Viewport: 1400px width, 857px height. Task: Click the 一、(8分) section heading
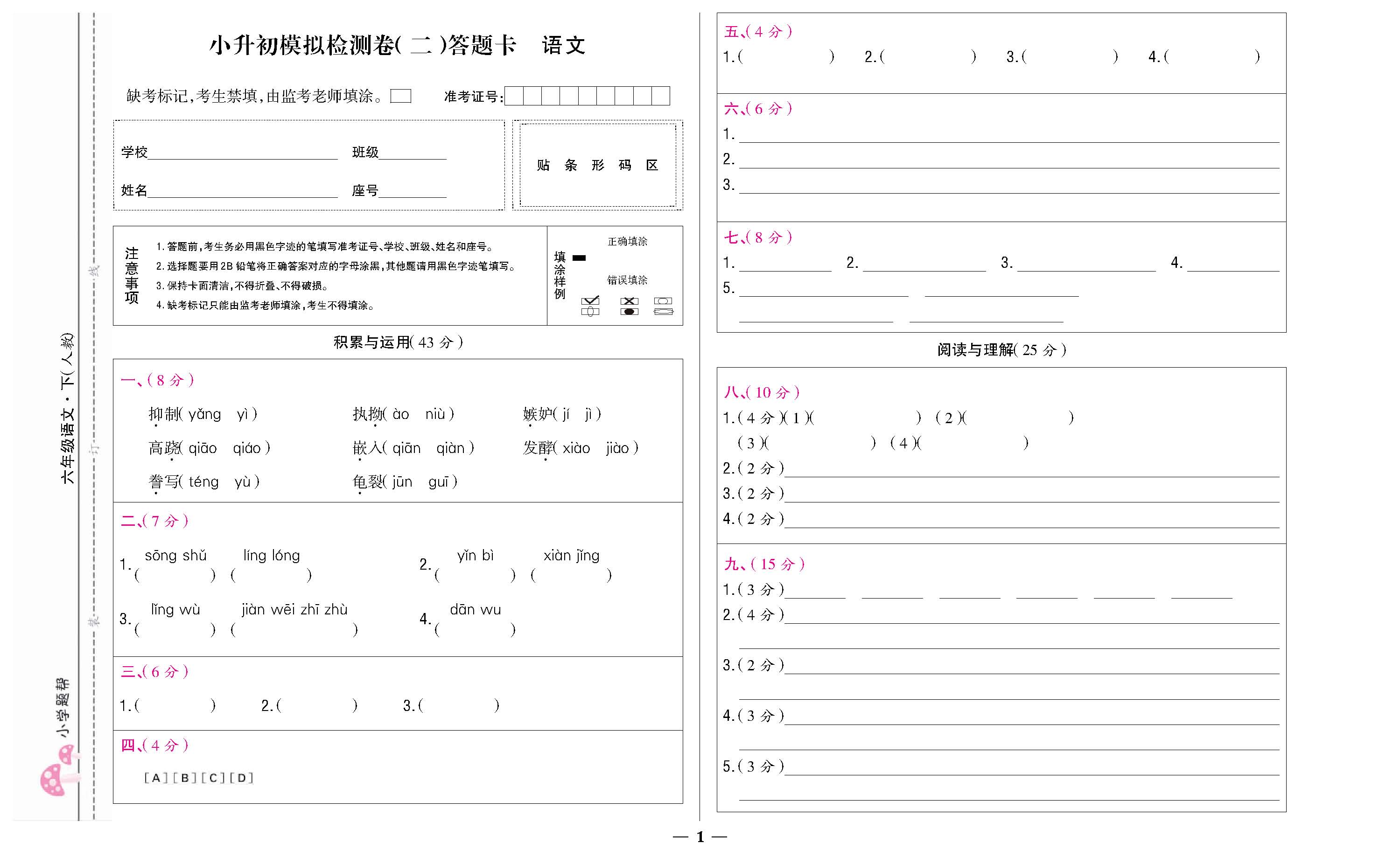click(x=158, y=380)
